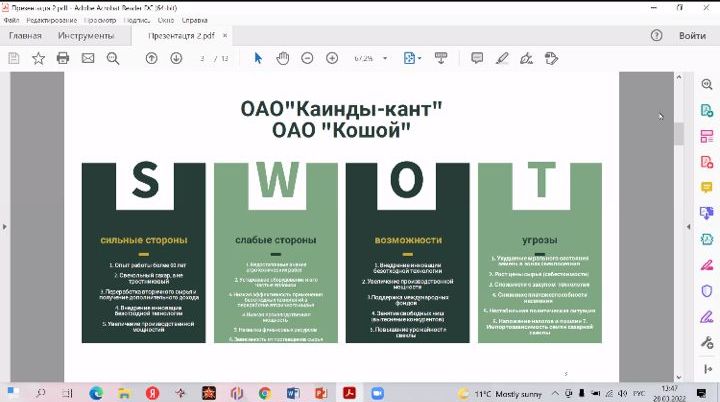Select the Презентация 2.pdf tab
Image resolution: width=720 pixels, height=402 pixels.
pyautogui.click(x=181, y=35)
